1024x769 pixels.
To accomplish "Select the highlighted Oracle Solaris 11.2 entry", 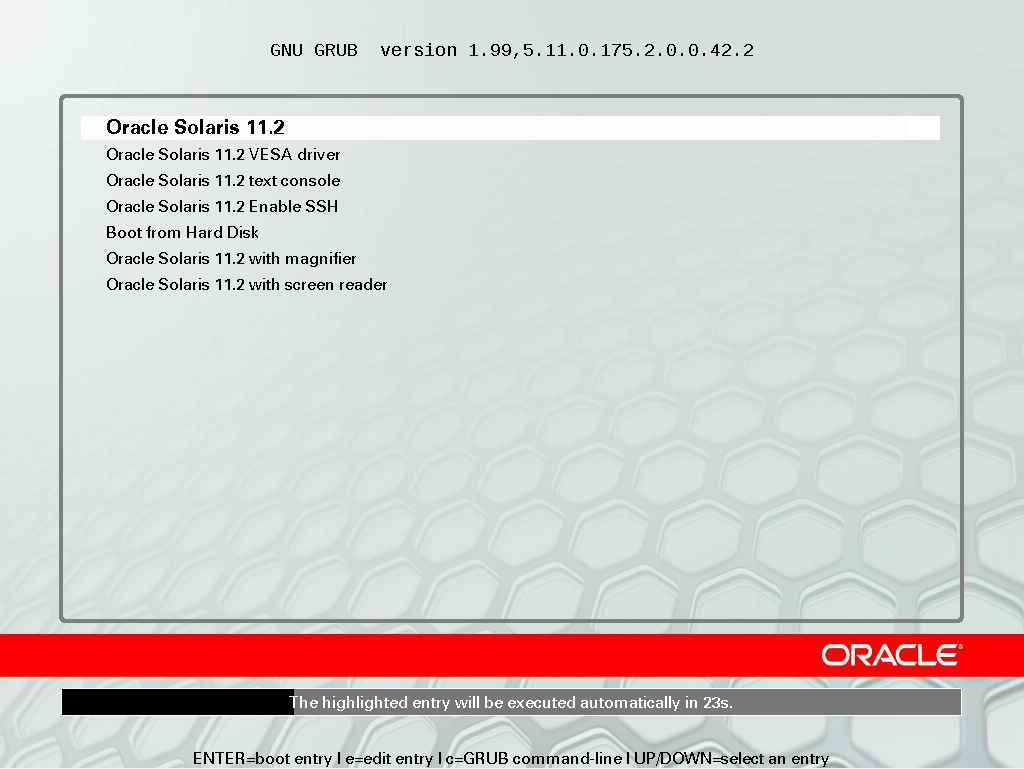I will 510,127.
